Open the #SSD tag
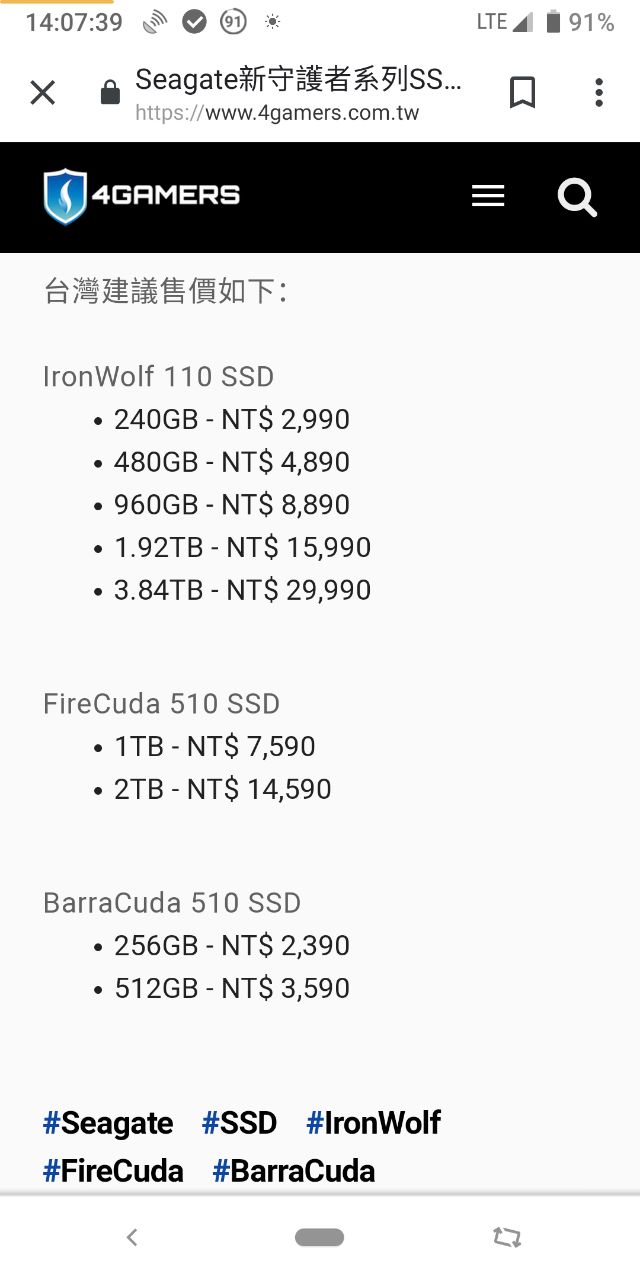This screenshot has height=1280, width=640. coord(239,1123)
